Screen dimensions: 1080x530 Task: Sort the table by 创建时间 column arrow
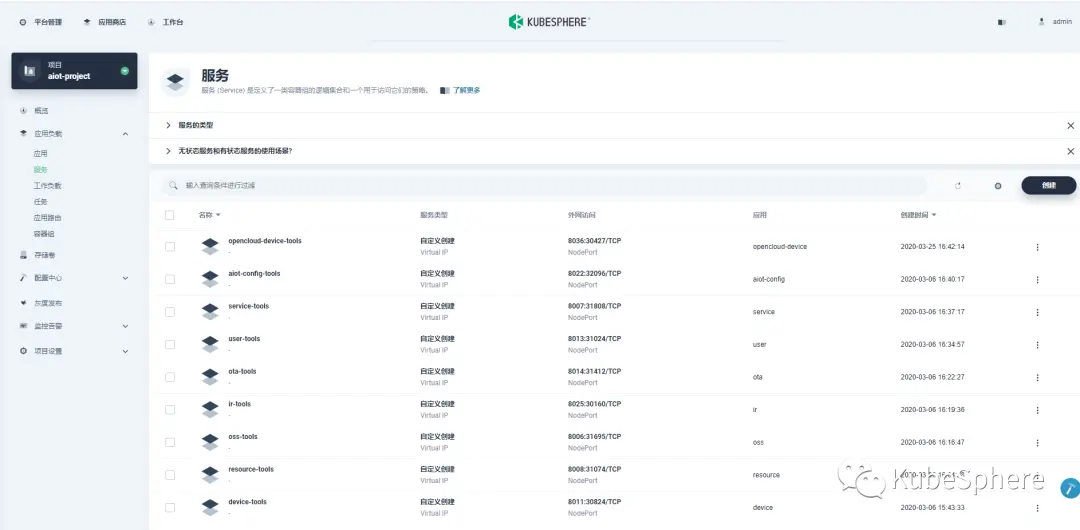click(x=934, y=215)
